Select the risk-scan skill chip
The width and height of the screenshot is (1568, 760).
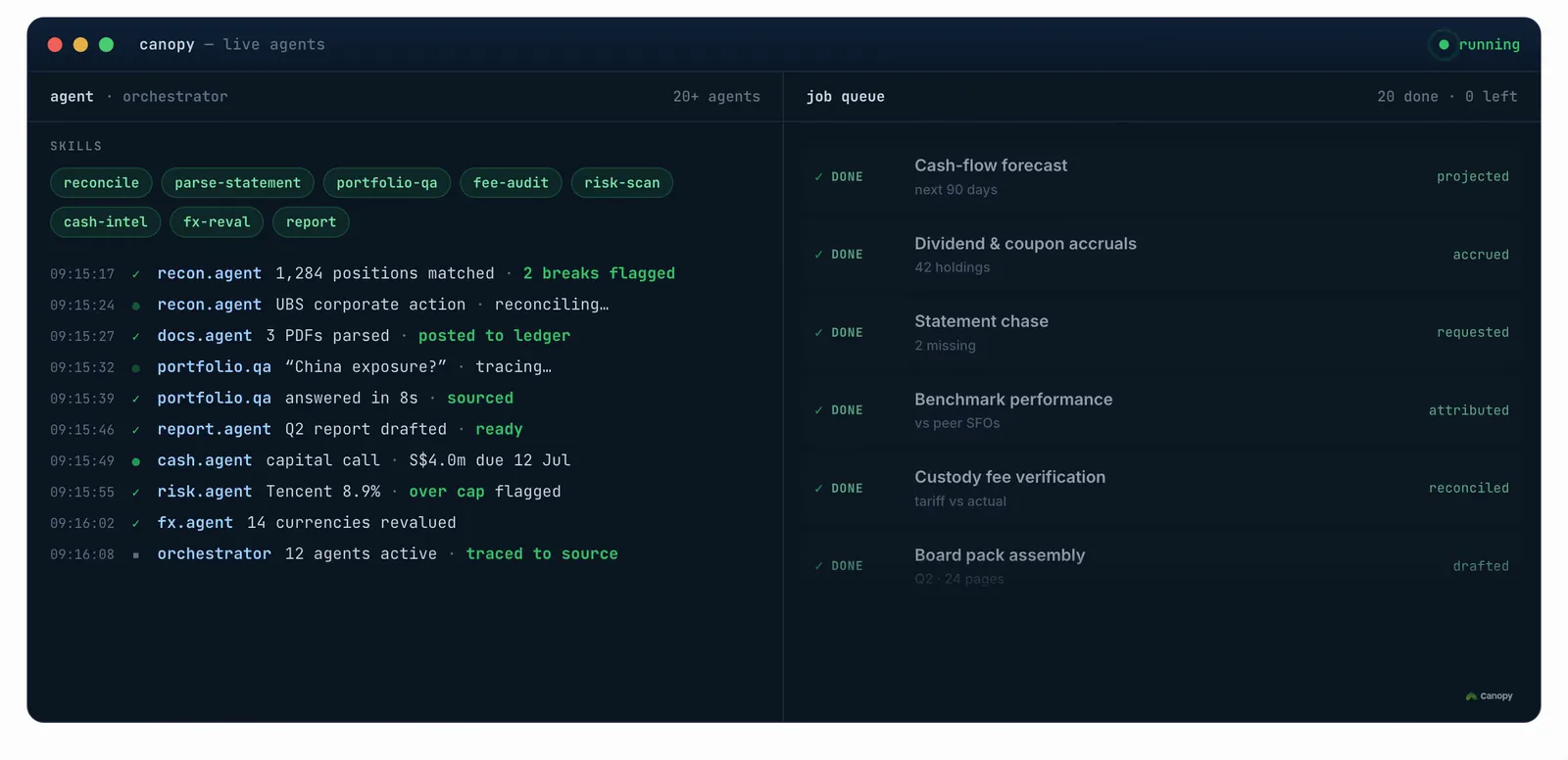point(621,183)
